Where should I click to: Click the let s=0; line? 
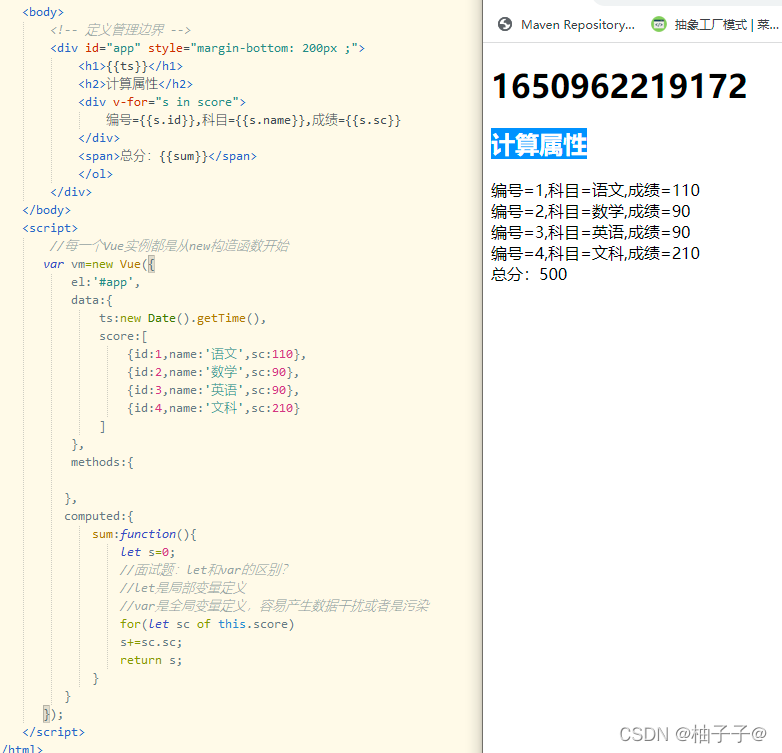(148, 552)
